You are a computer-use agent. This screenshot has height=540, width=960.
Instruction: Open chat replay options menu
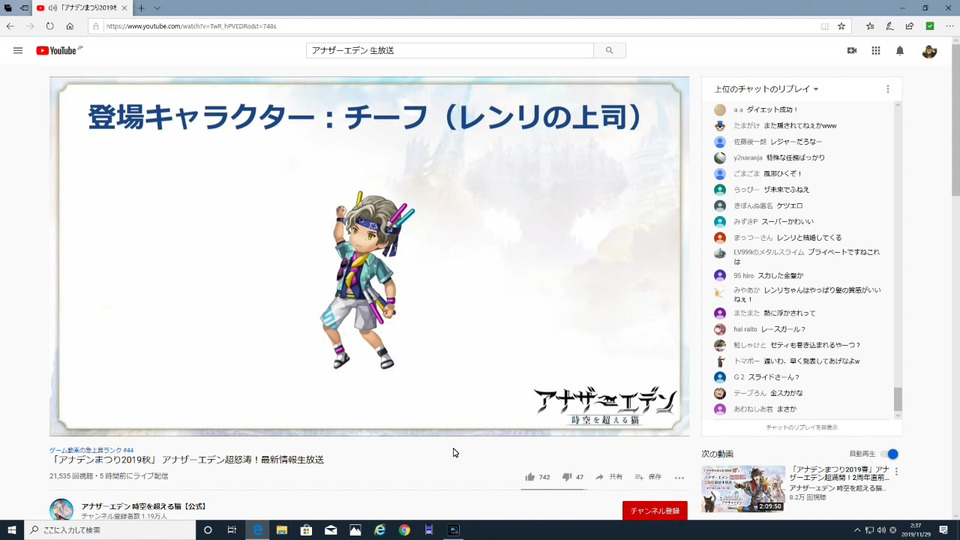point(888,89)
